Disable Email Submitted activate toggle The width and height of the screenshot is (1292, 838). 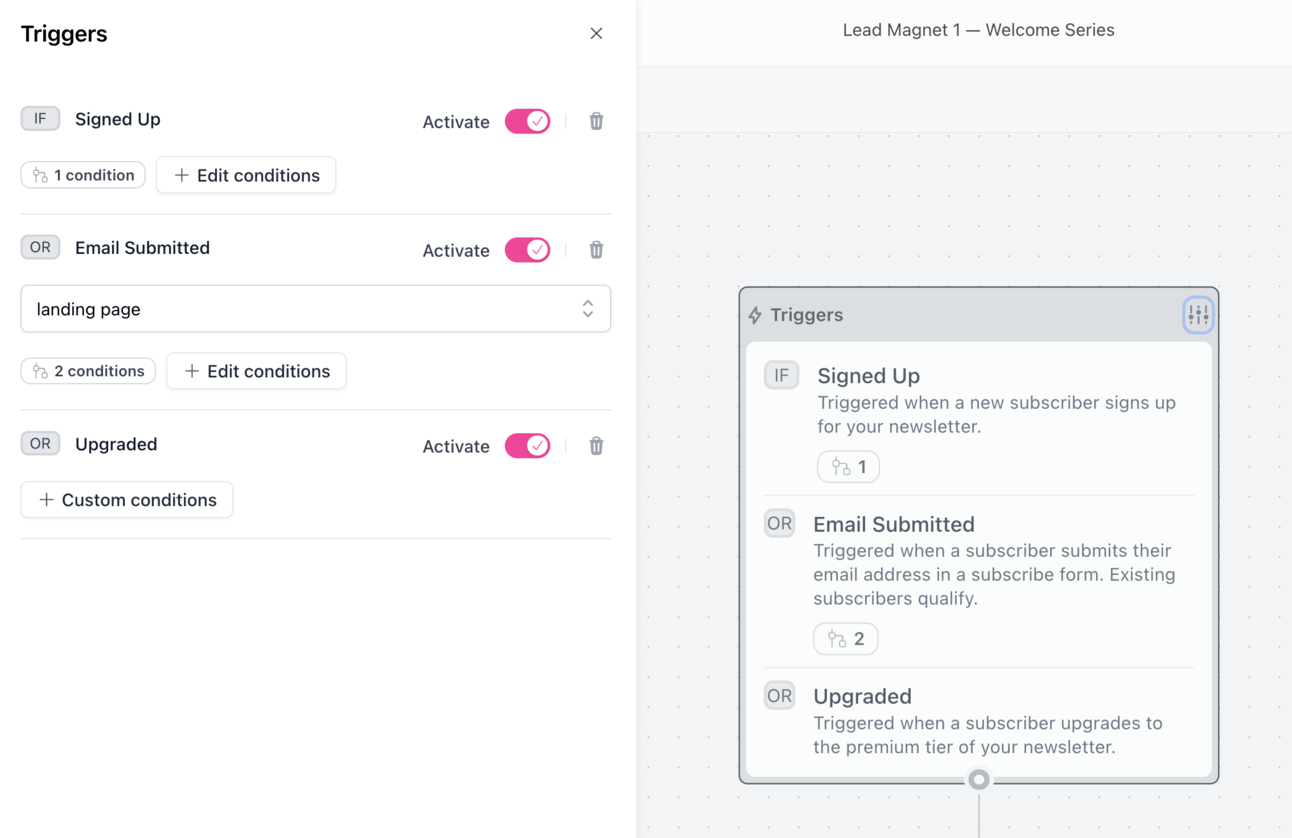(528, 250)
